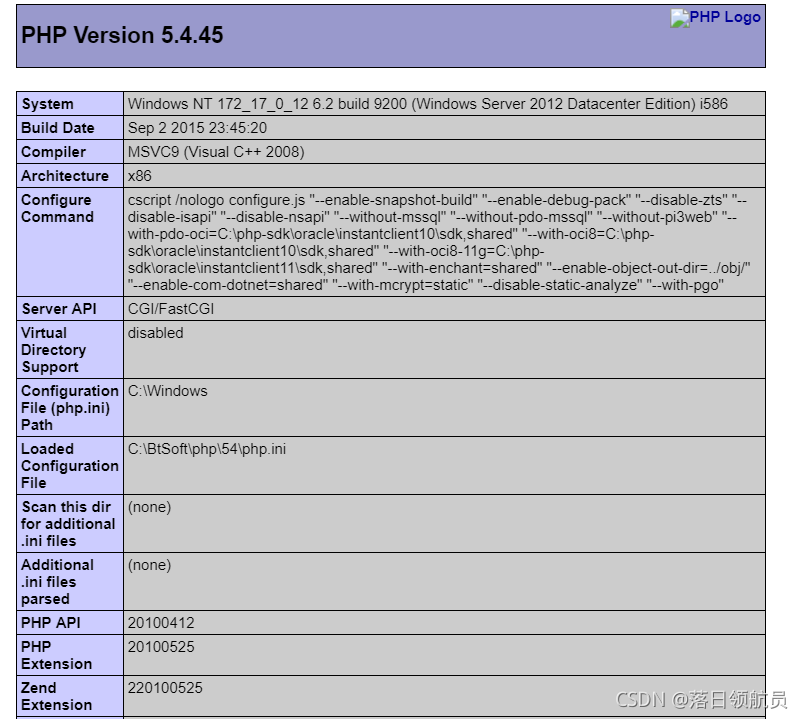Select C:\BtSoft\php\54\php.ini value
This screenshot has width=803, height=719.
(x=207, y=449)
